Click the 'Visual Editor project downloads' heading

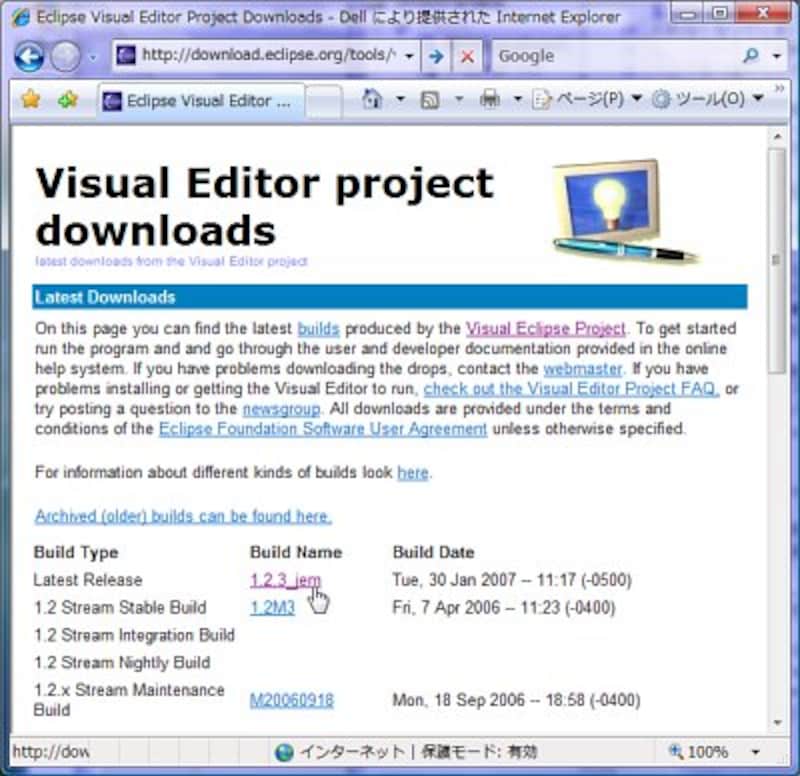pos(265,207)
